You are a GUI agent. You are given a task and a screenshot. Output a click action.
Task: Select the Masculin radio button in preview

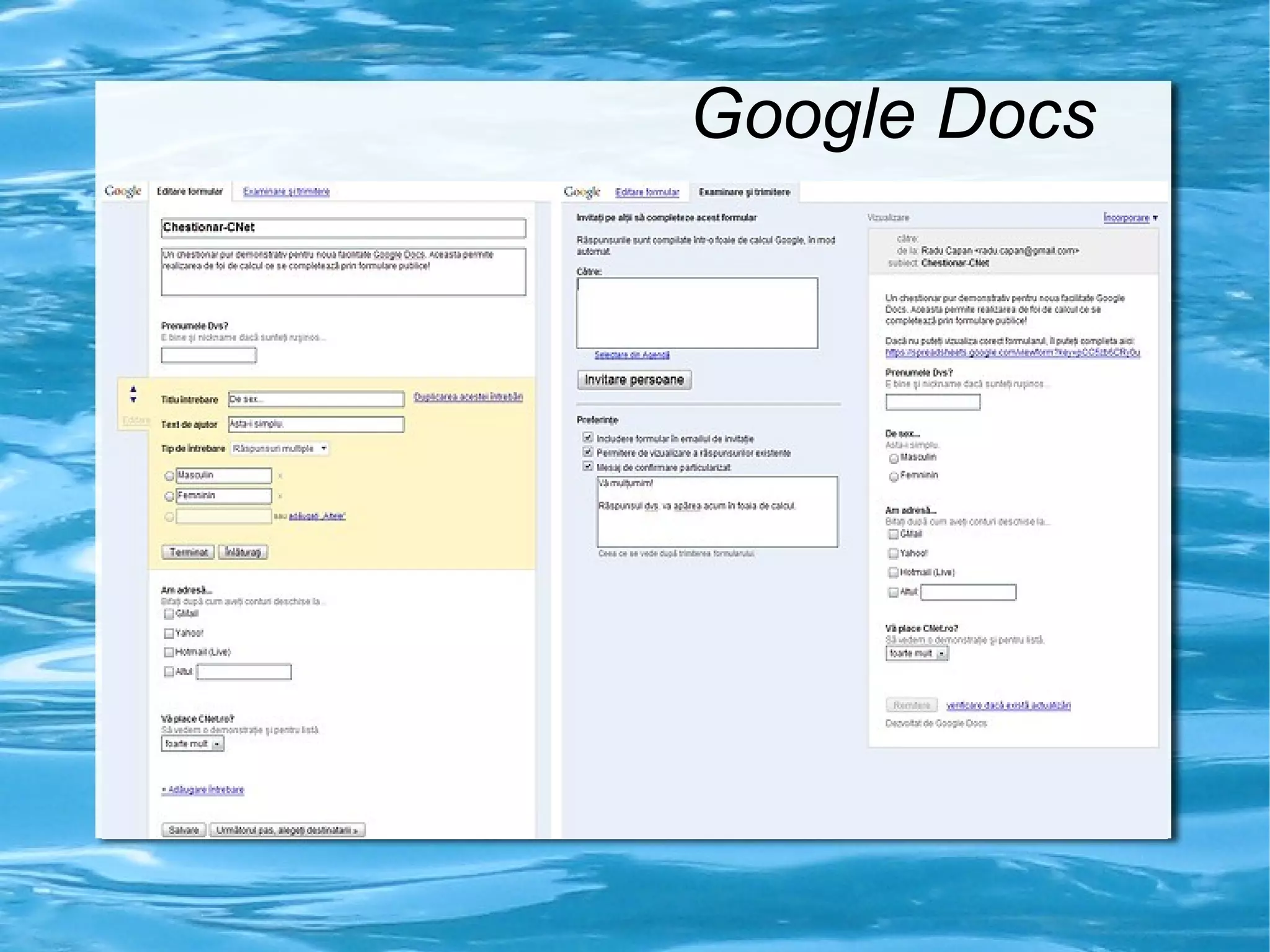(894, 458)
